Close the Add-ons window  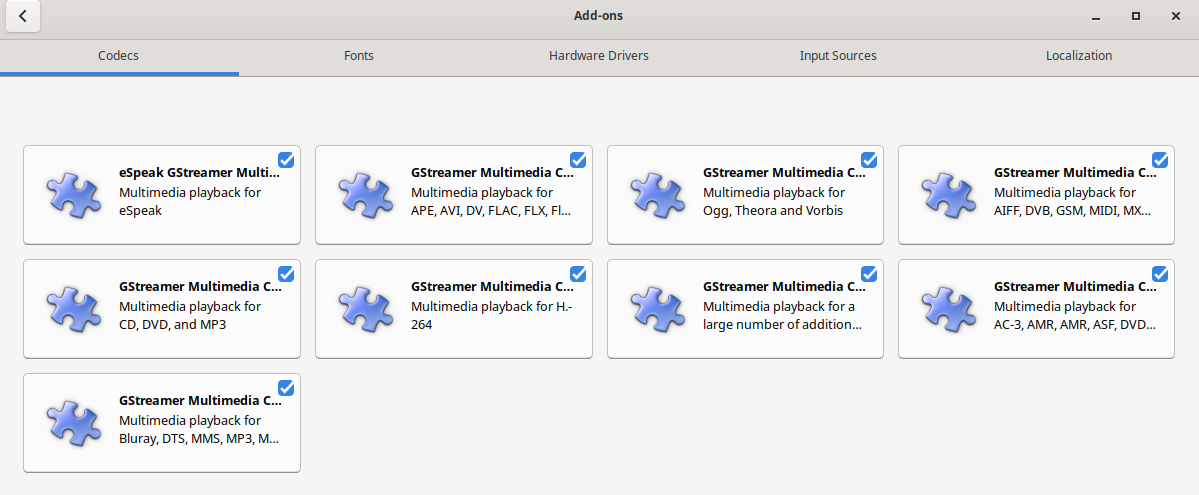1176,16
